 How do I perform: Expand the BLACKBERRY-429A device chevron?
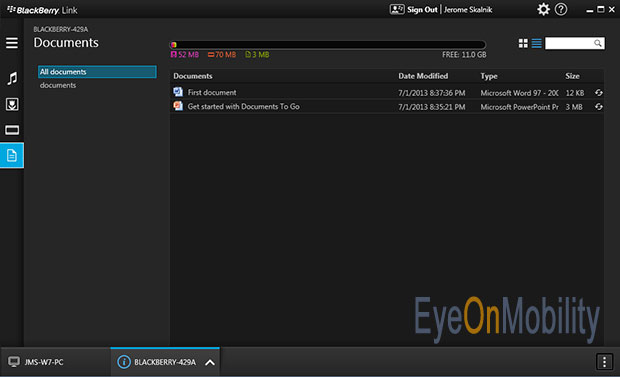point(210,362)
